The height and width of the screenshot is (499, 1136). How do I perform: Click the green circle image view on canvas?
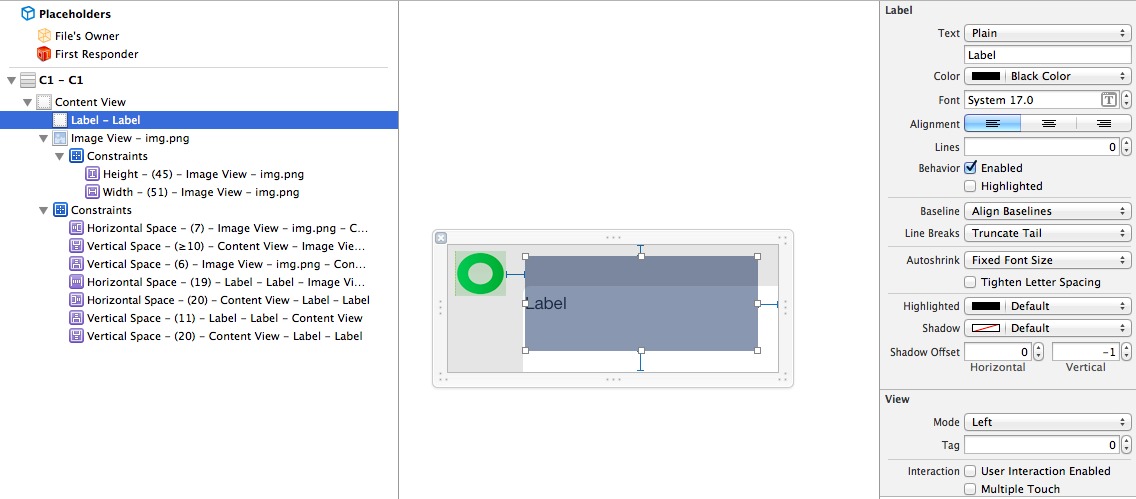click(480, 273)
